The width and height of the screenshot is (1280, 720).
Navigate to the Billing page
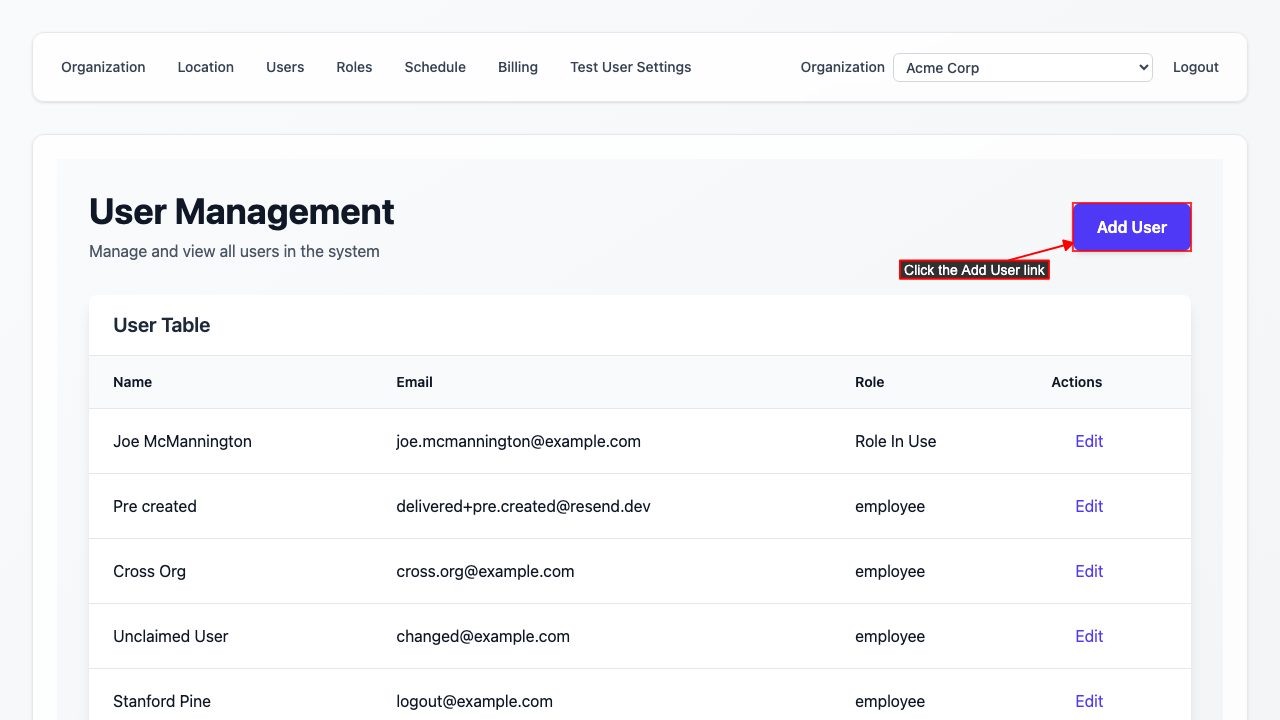[x=518, y=67]
